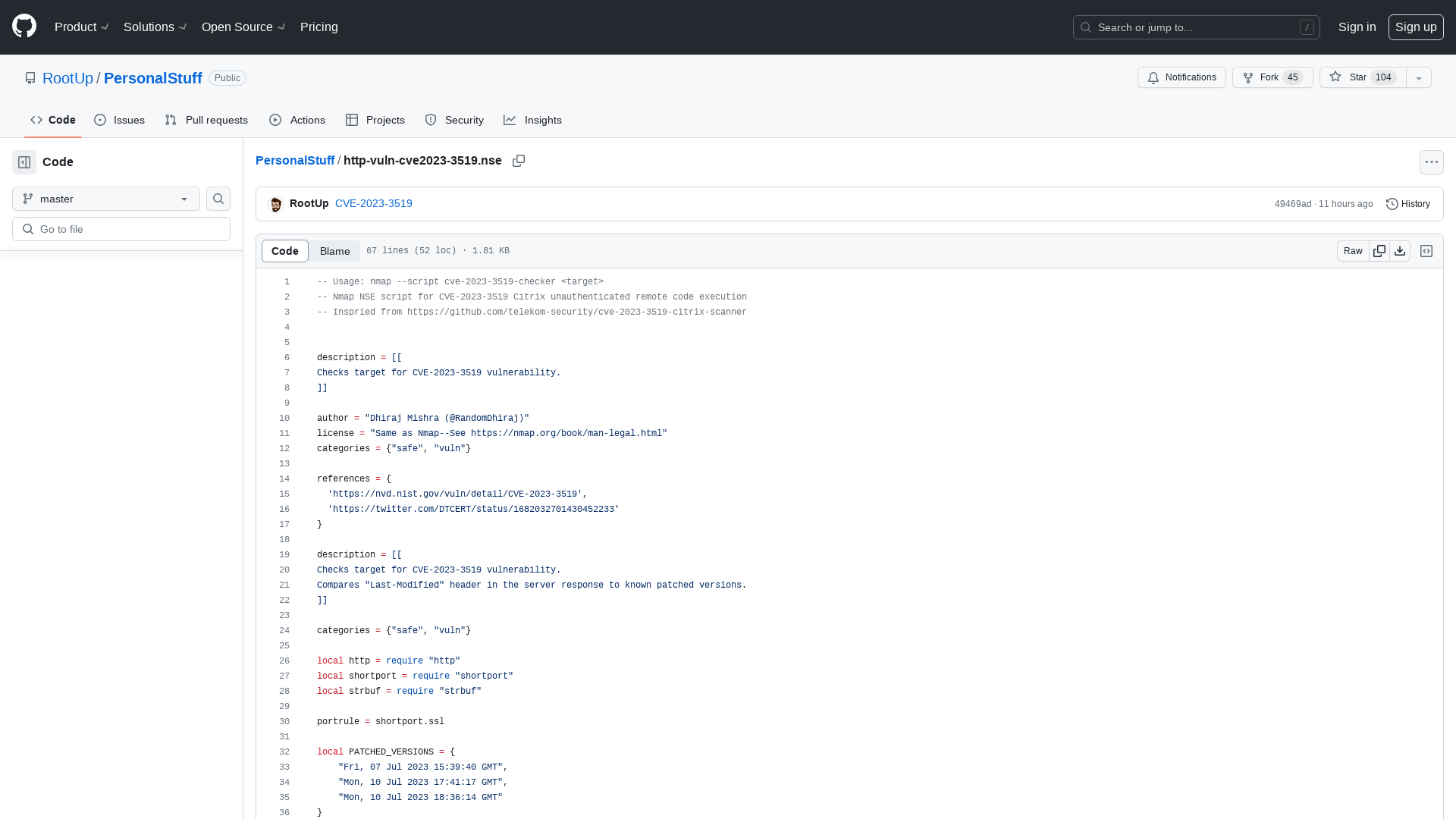
Task: Open file commit History
Action: (1407, 204)
